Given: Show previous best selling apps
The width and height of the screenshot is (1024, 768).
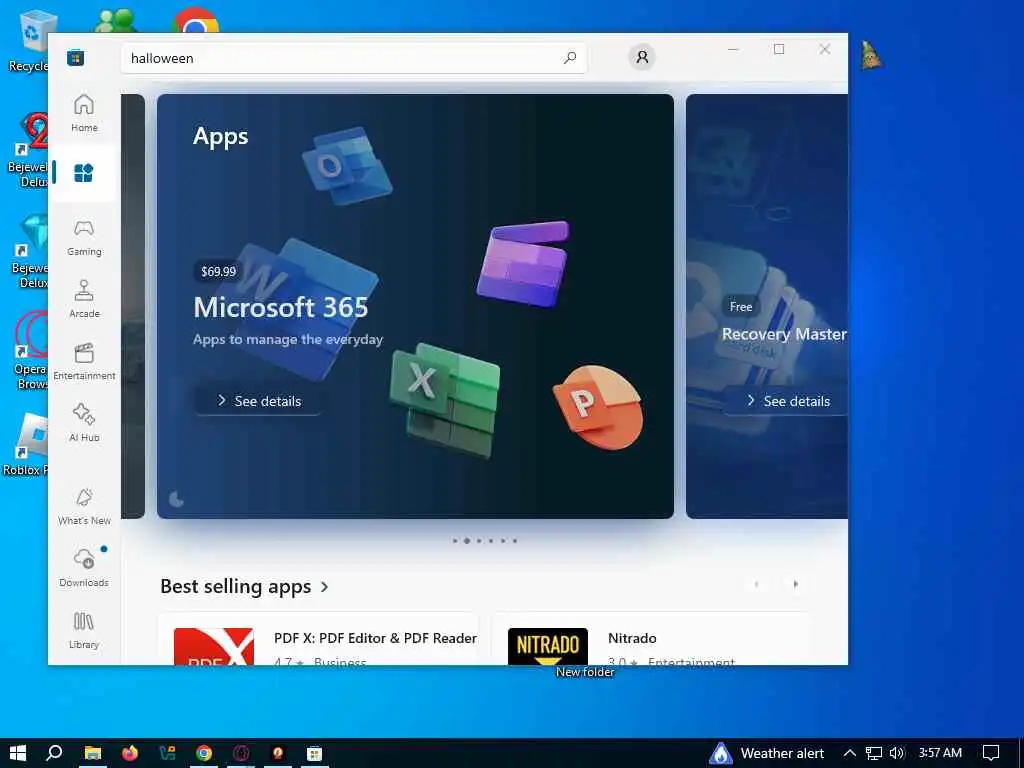Looking at the screenshot, I should 756,584.
